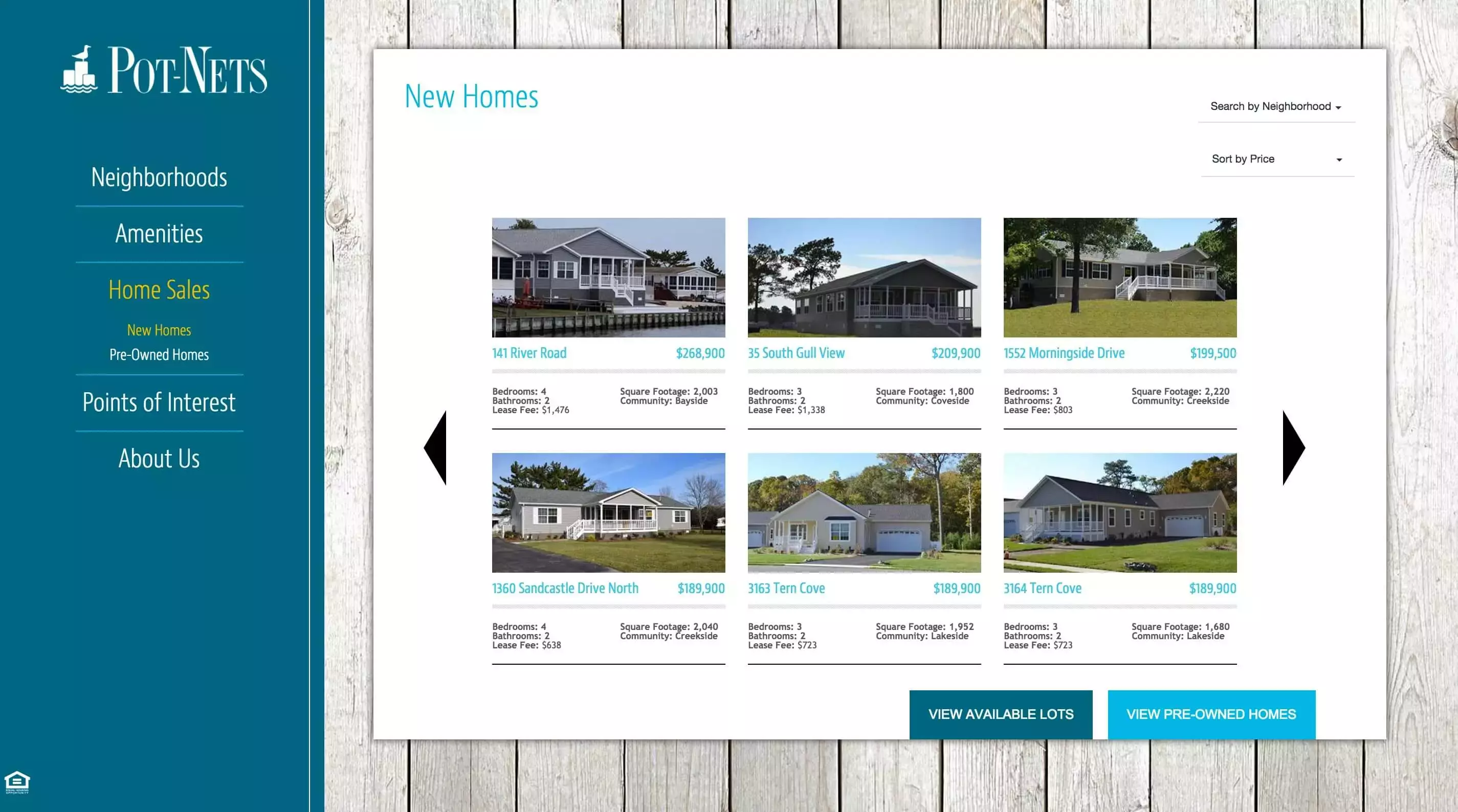Click the Pre-Owned Homes submenu link
This screenshot has width=1458, height=812.
coord(158,354)
